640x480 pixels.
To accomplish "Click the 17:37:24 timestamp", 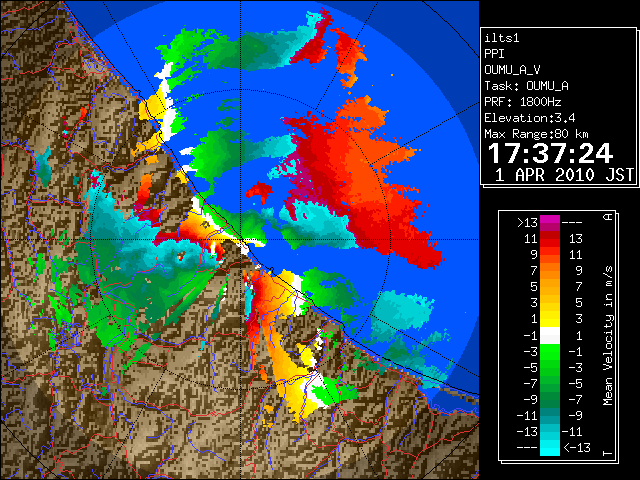I will coord(550,153).
